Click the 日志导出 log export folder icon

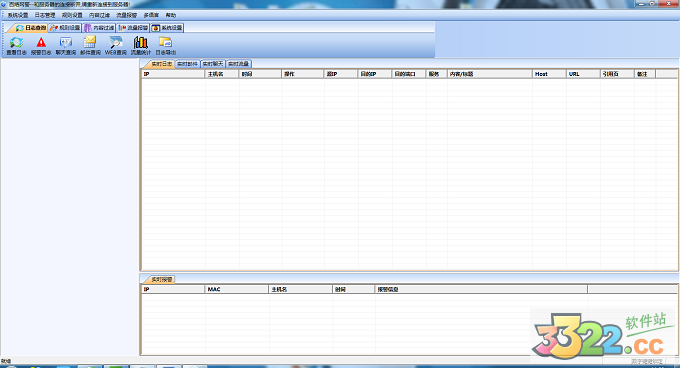(x=166, y=46)
